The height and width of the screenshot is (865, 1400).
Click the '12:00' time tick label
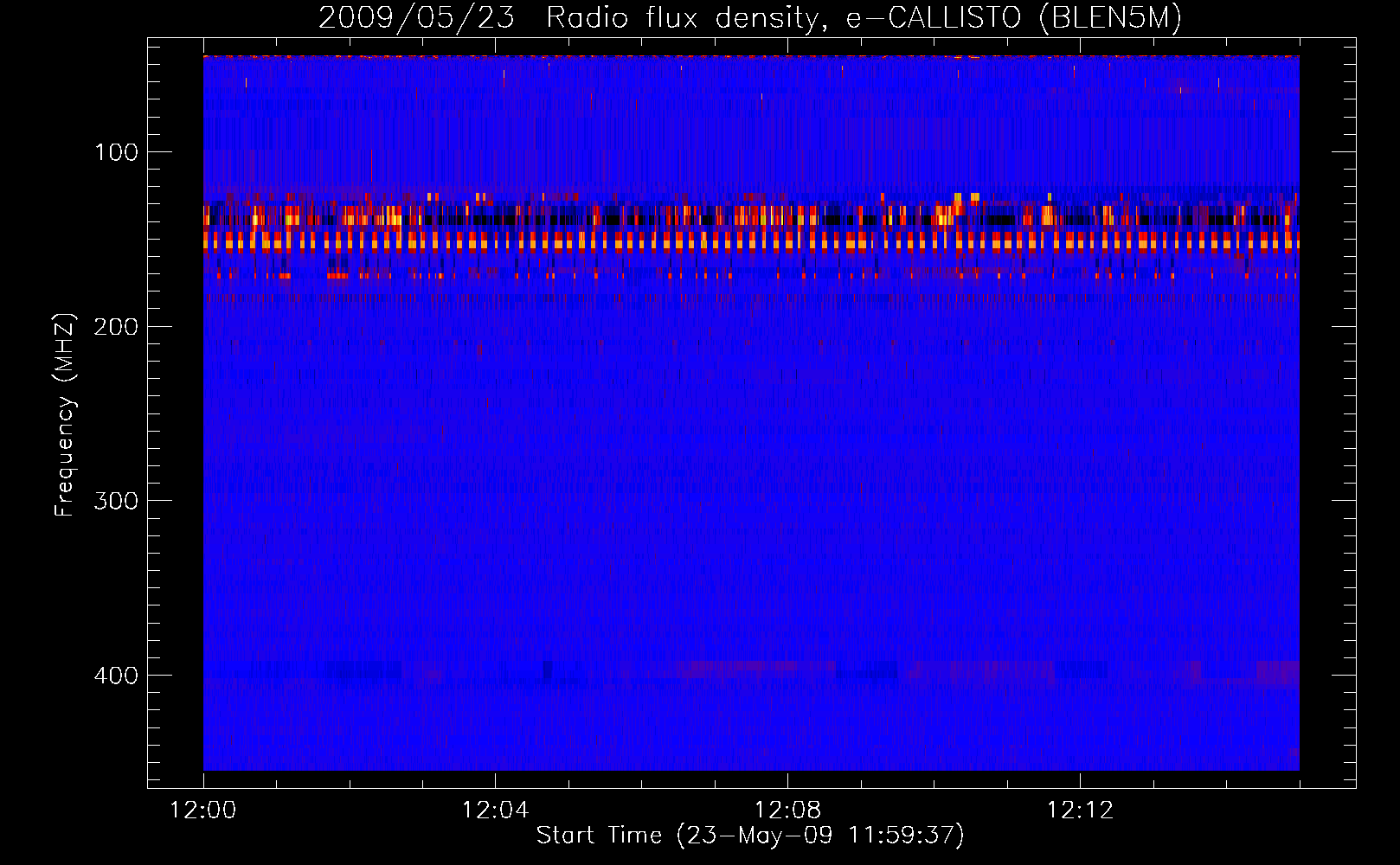(x=203, y=810)
